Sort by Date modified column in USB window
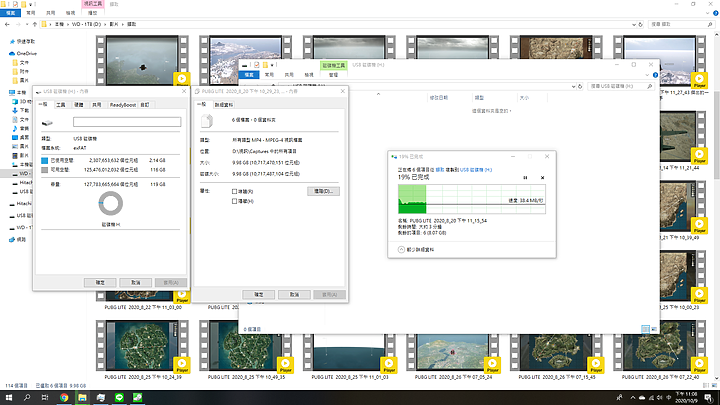Screen dimensions: 720x405 pyautogui.click(x=439, y=98)
